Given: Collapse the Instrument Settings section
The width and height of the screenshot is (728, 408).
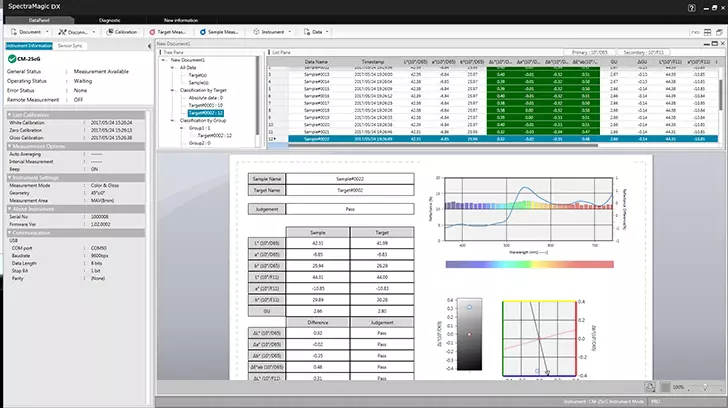Looking at the screenshot, I should click(9, 178).
